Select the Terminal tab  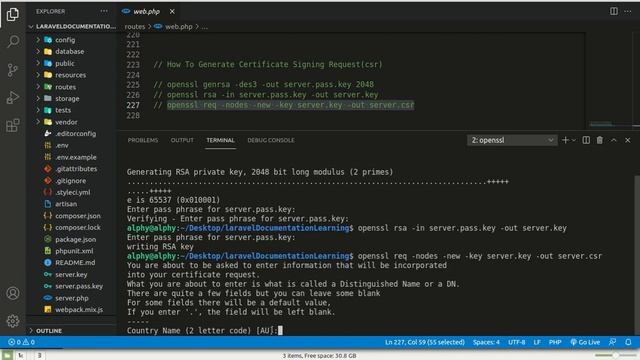coord(220,140)
